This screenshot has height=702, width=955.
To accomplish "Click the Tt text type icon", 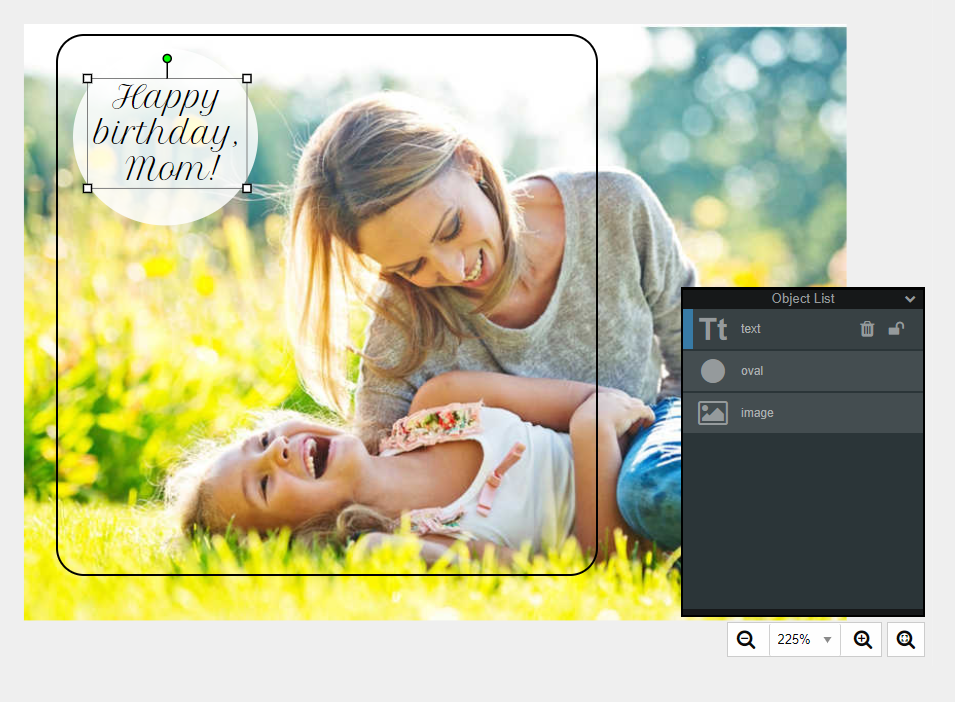I will point(713,329).
